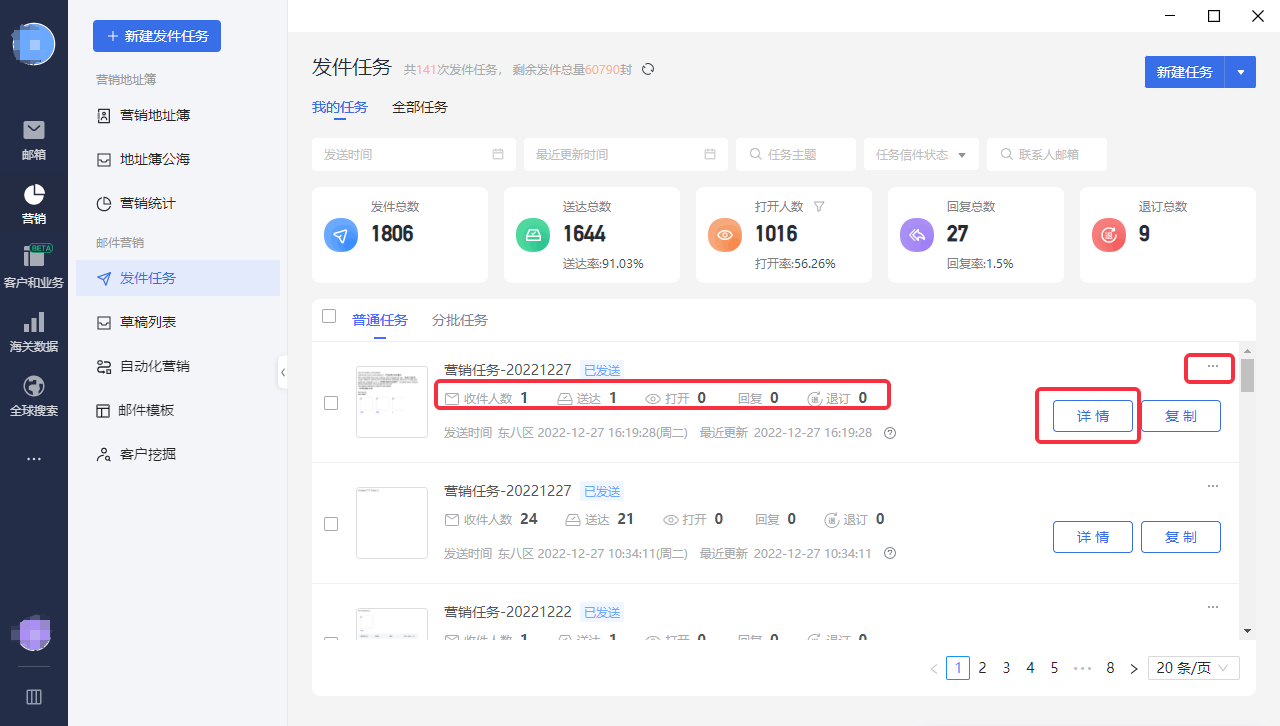This screenshot has width=1280, height=726.
Task: Switch to the 分批任务 tab
Action: point(460,320)
